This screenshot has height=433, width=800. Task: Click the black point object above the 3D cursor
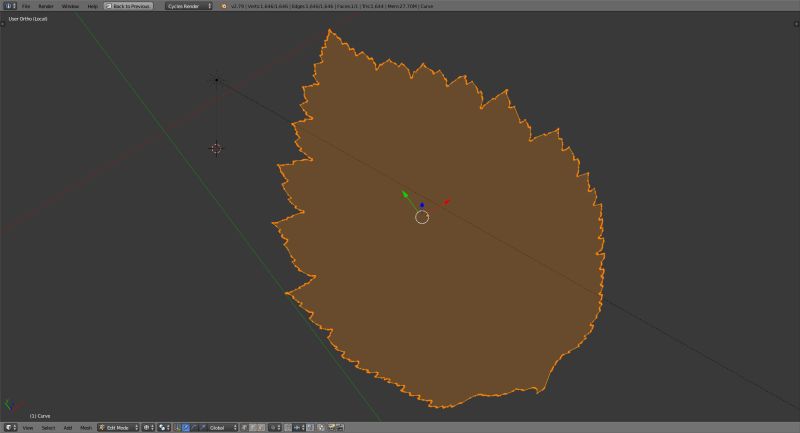point(217,80)
